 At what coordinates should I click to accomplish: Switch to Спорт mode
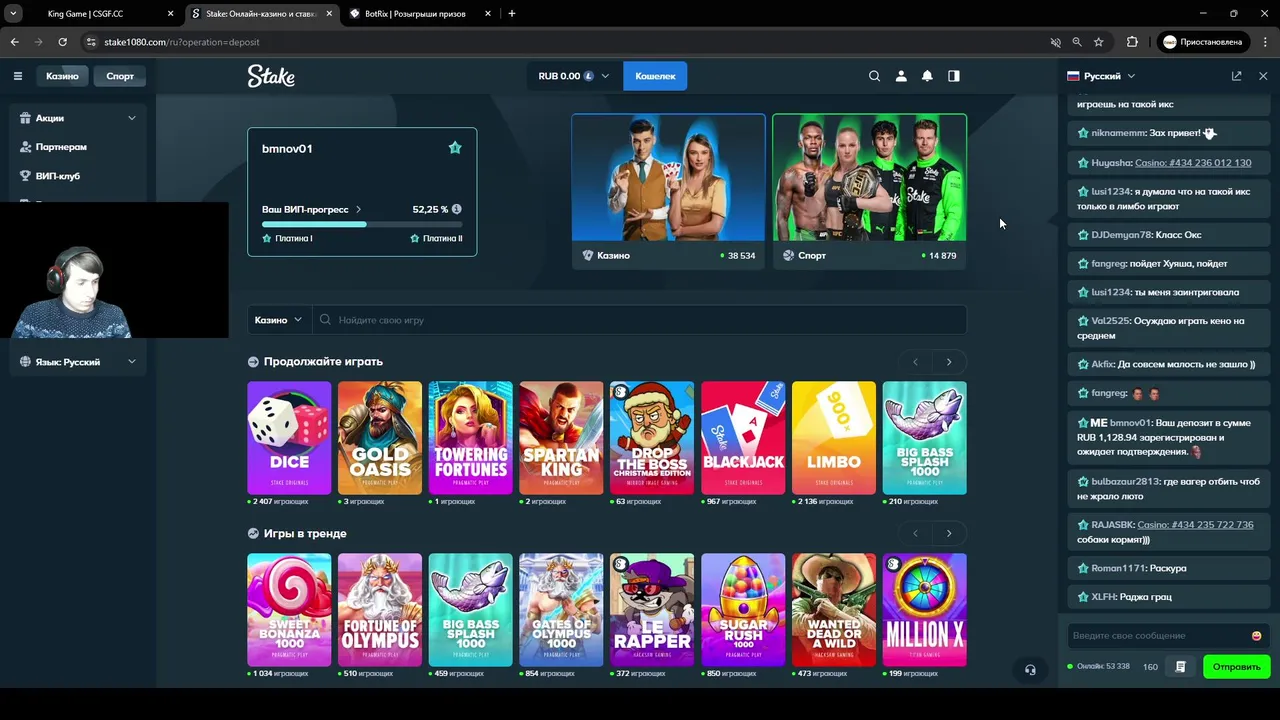120,76
